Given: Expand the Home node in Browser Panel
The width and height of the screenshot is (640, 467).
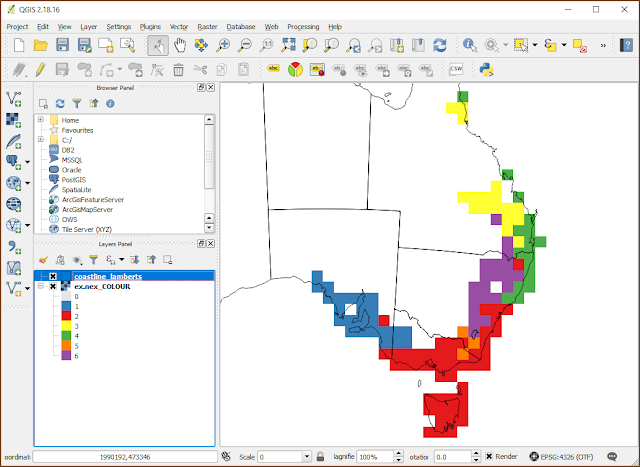Looking at the screenshot, I should (40, 120).
